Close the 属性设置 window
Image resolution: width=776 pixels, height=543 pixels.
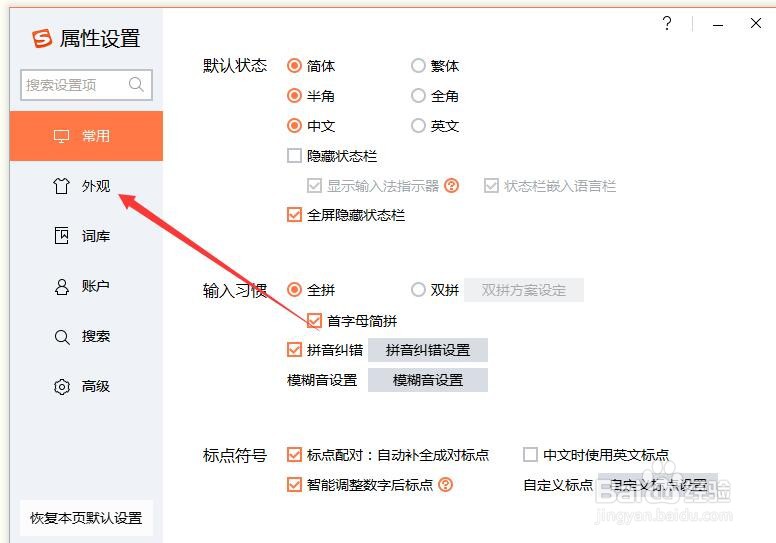point(756,23)
